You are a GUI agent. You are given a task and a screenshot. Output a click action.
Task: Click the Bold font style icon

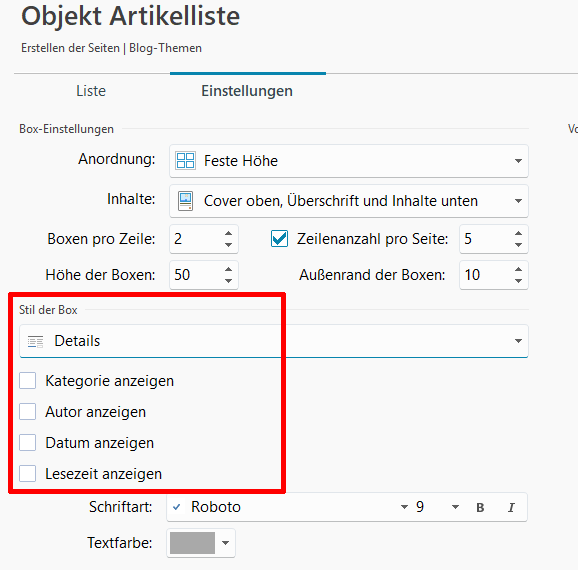pyautogui.click(x=480, y=507)
